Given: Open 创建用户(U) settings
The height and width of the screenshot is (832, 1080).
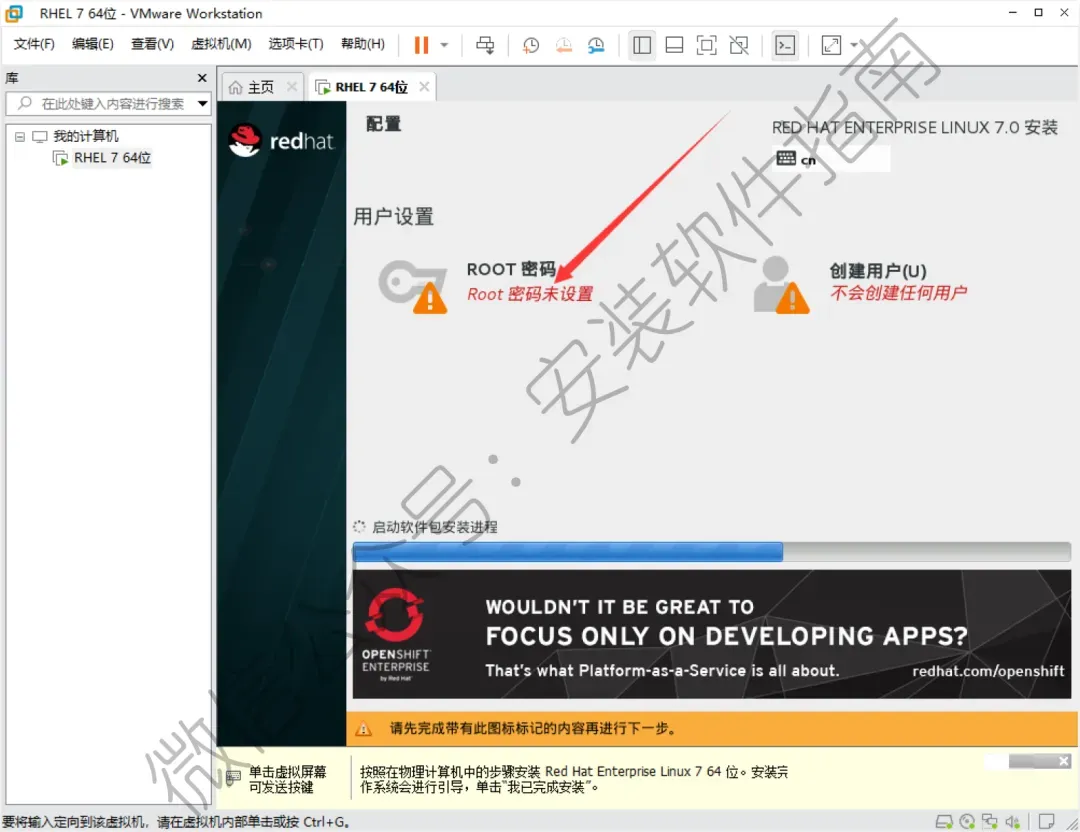Looking at the screenshot, I should (878, 270).
